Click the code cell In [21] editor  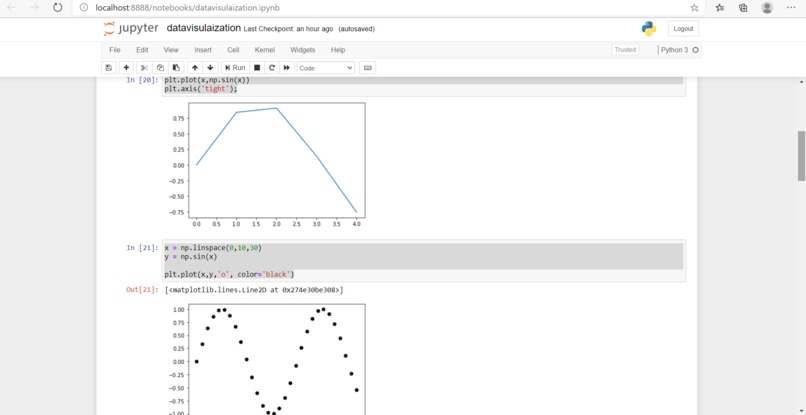click(424, 261)
